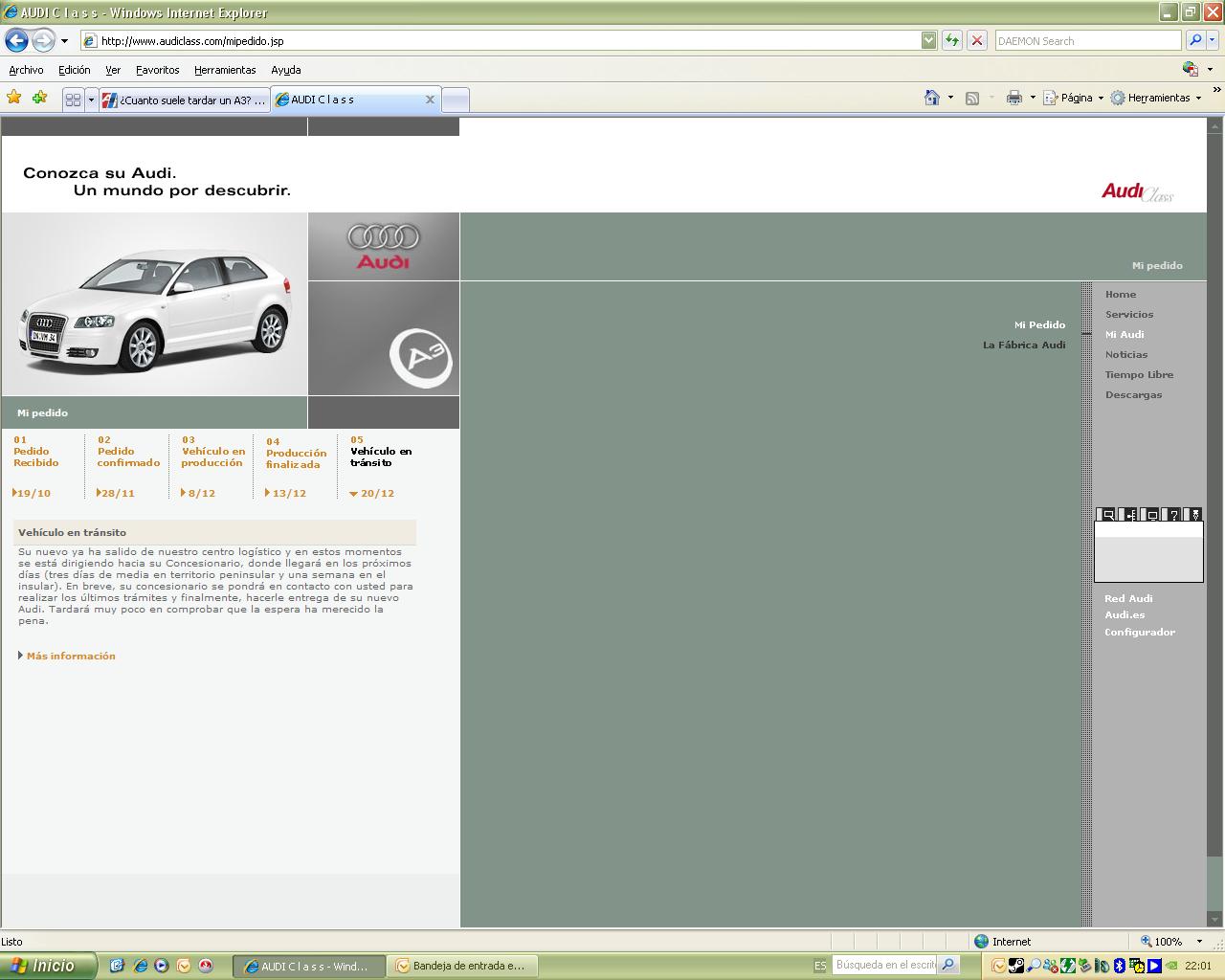Viewport: 1225px width, 980px height.
Task: Open Descargas in Audi Class menu
Action: click(x=1133, y=394)
